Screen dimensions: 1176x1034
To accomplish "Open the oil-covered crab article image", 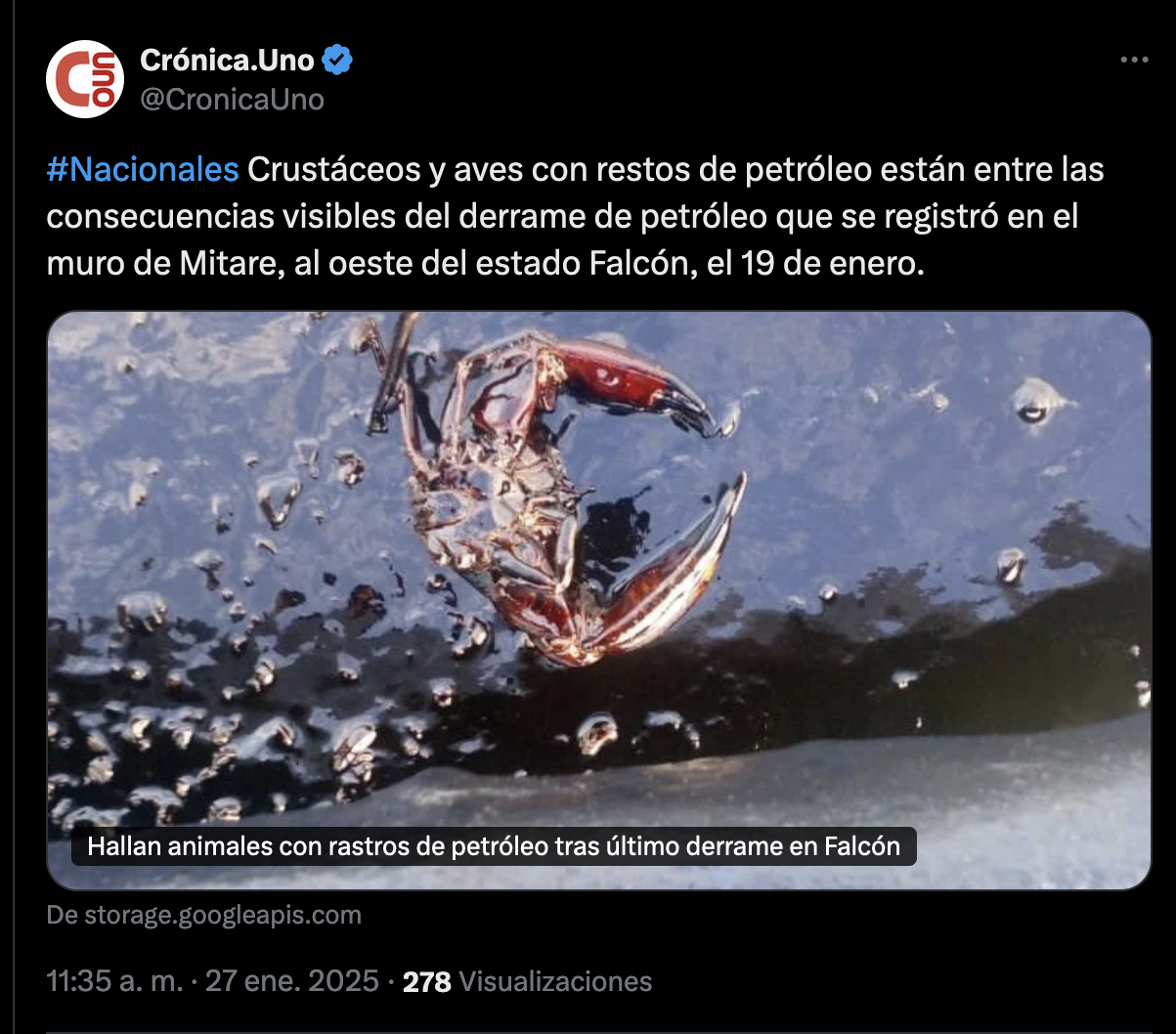I will click(x=599, y=600).
